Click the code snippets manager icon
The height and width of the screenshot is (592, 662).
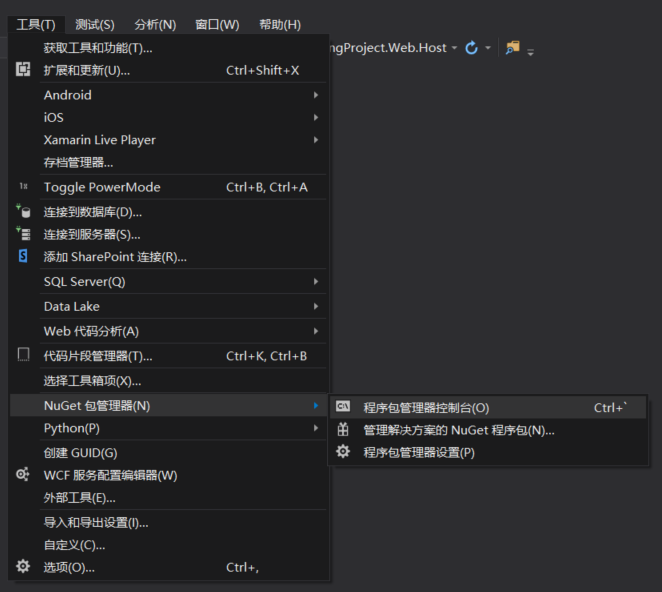point(23,355)
